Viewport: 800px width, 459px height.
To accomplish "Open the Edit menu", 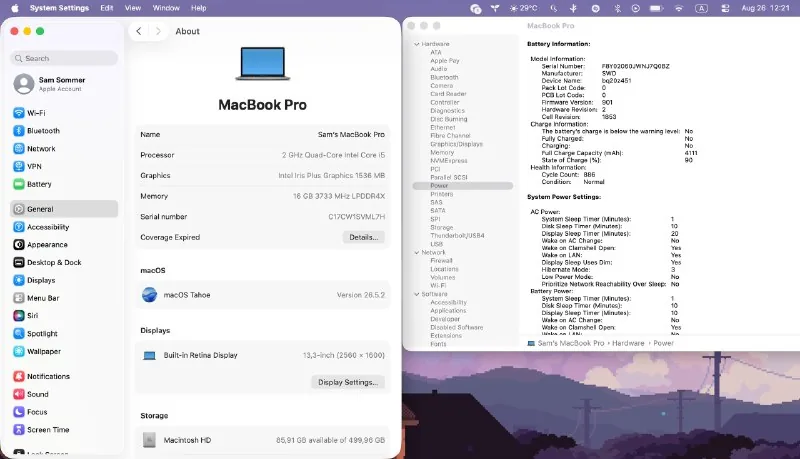I will 107,8.
